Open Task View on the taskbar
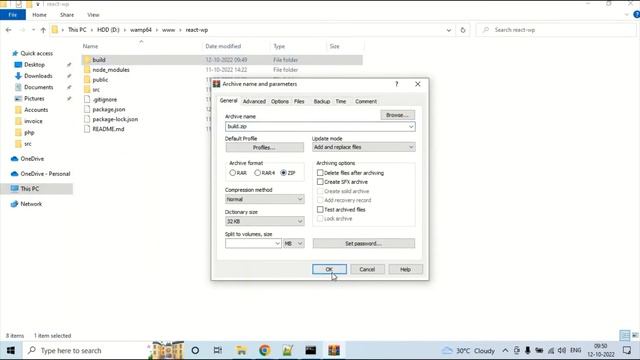This screenshot has height=360, width=640. click(218, 350)
